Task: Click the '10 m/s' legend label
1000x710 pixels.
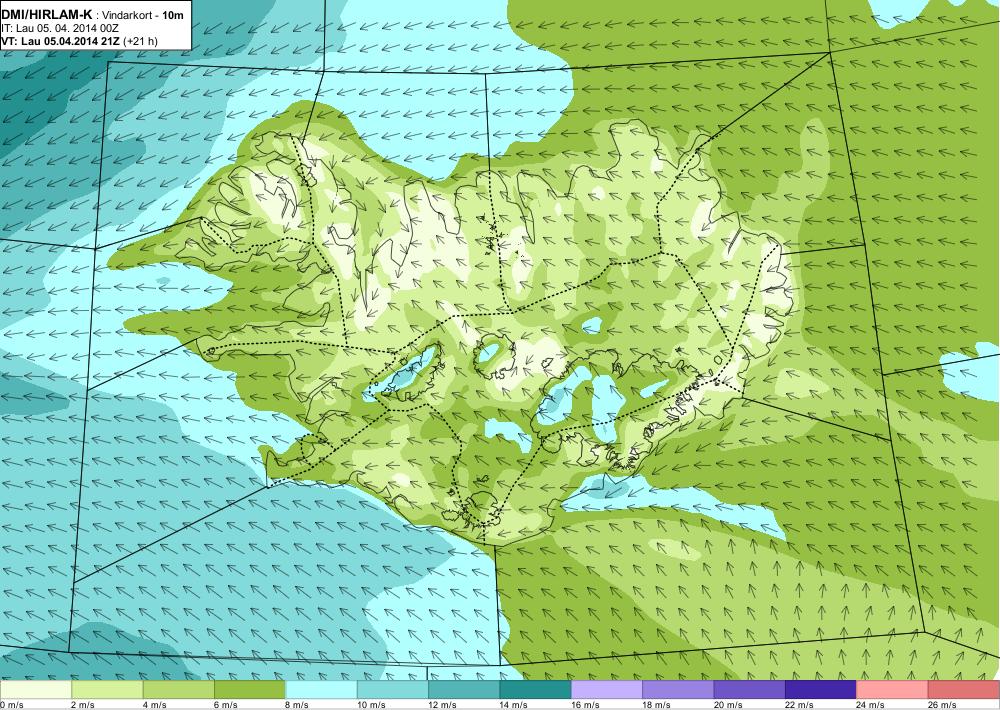Action: [x=371, y=705]
